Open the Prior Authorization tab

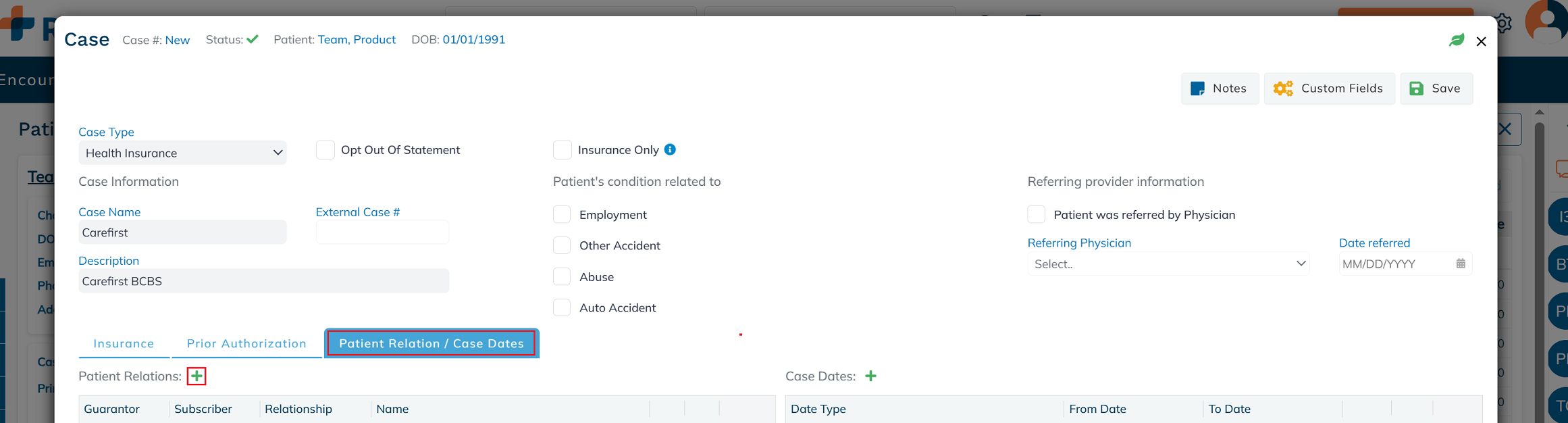click(x=246, y=344)
